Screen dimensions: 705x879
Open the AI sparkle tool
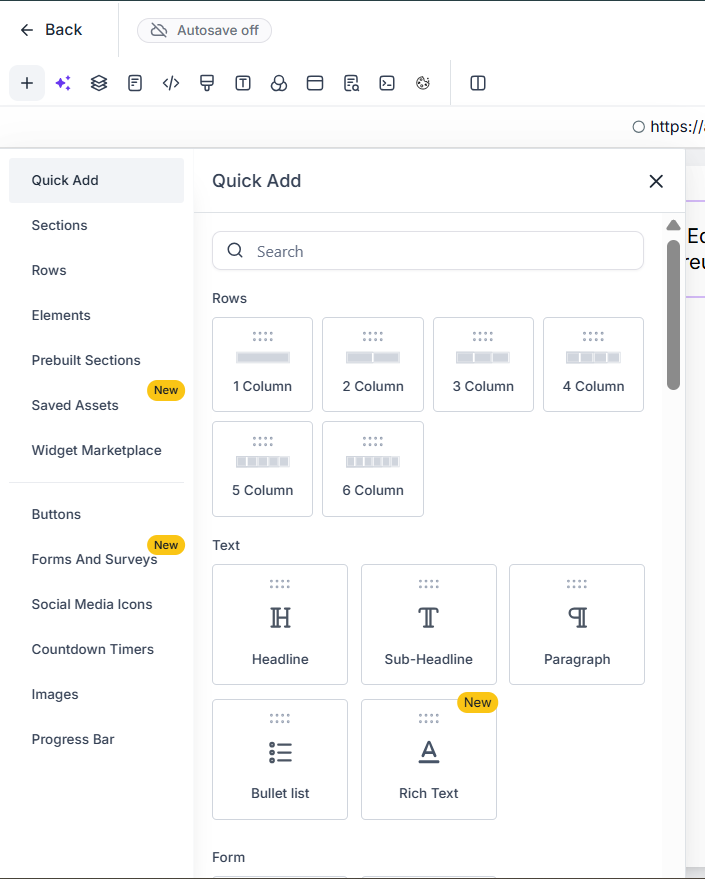tap(63, 83)
